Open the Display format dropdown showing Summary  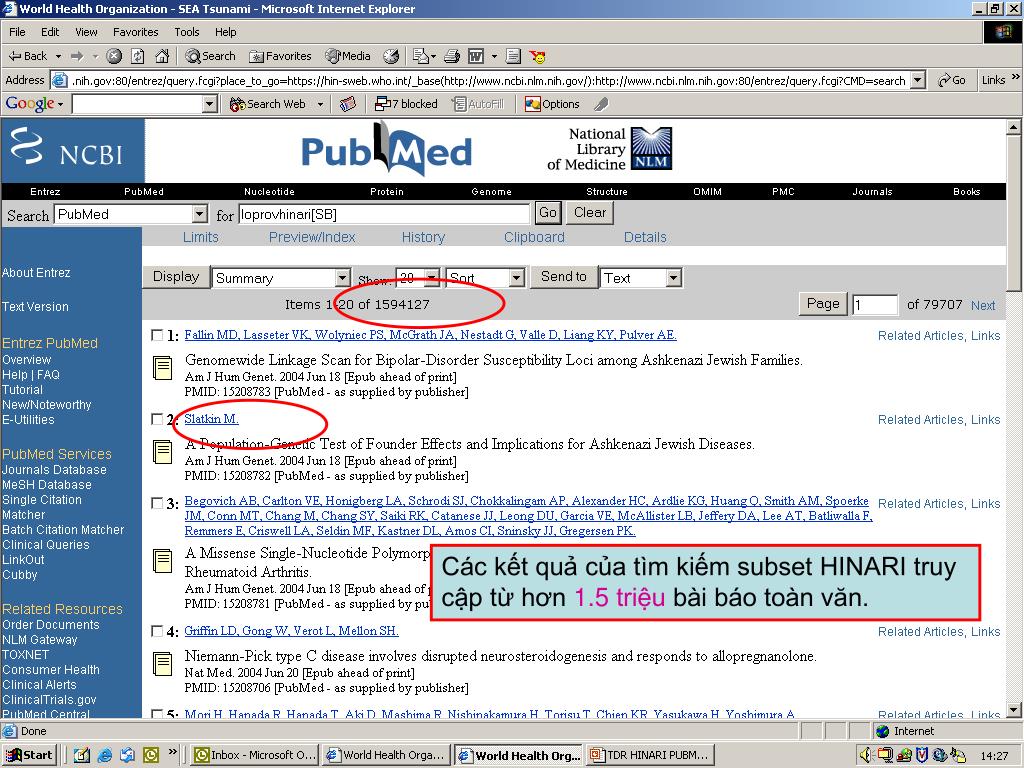281,278
